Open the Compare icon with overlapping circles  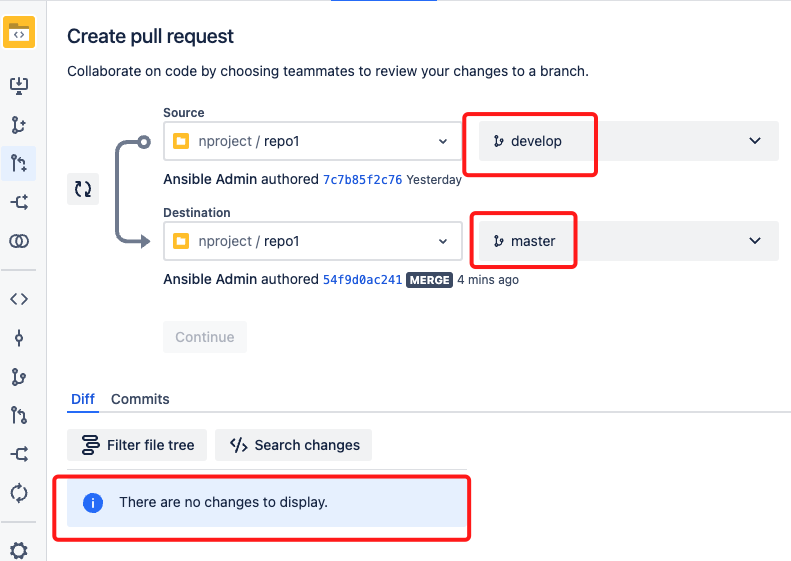point(19,241)
